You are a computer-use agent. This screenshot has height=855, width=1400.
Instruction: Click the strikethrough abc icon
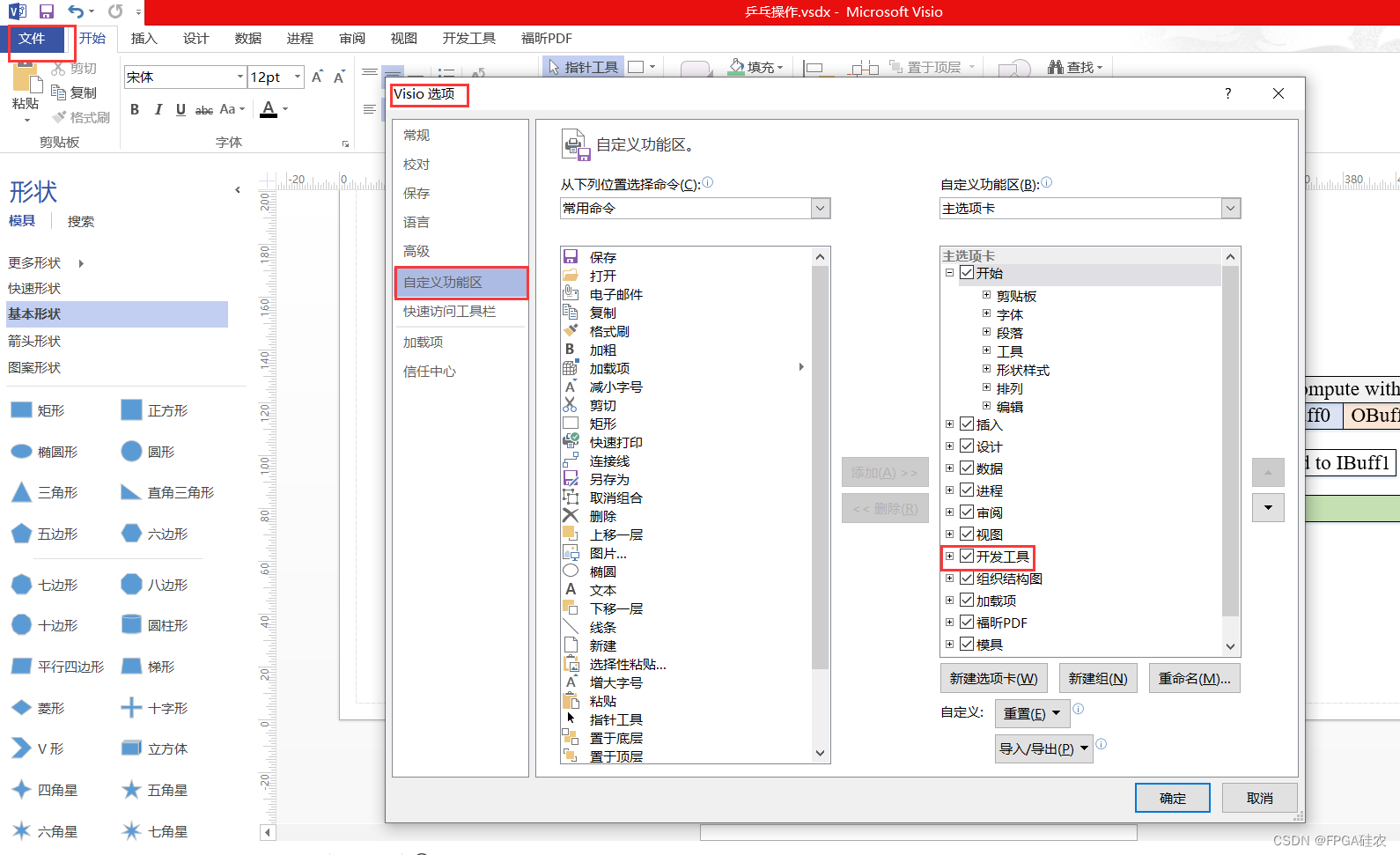[204, 109]
